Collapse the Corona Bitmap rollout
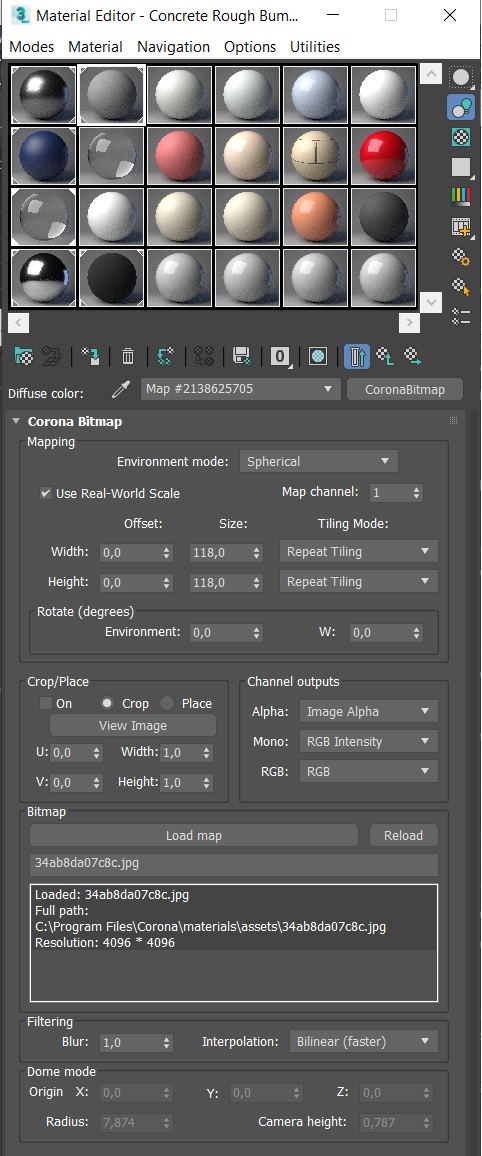This screenshot has width=482, height=1156. (x=16, y=422)
